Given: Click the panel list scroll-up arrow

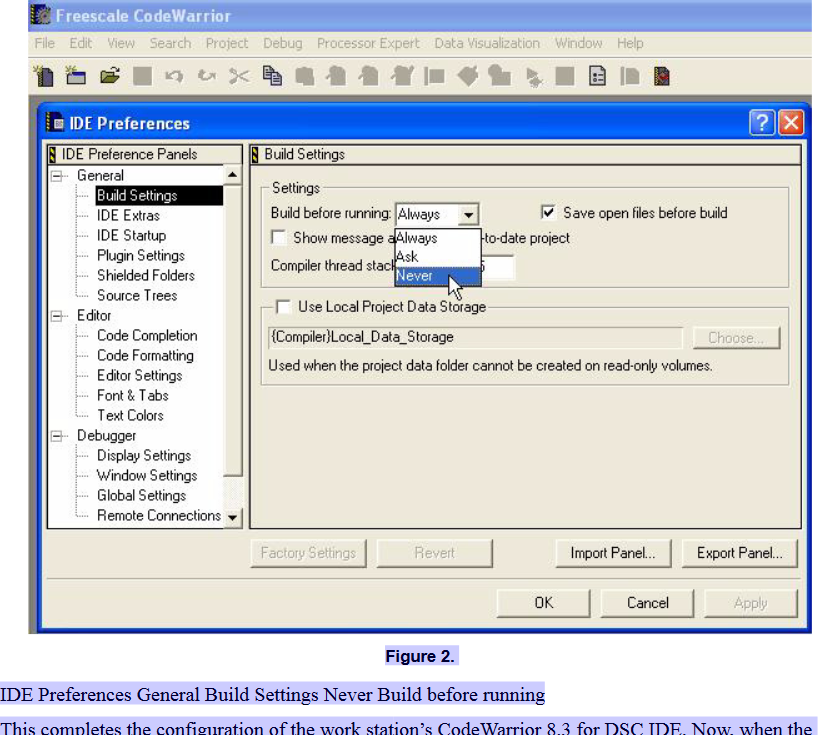Looking at the screenshot, I should click(x=232, y=175).
